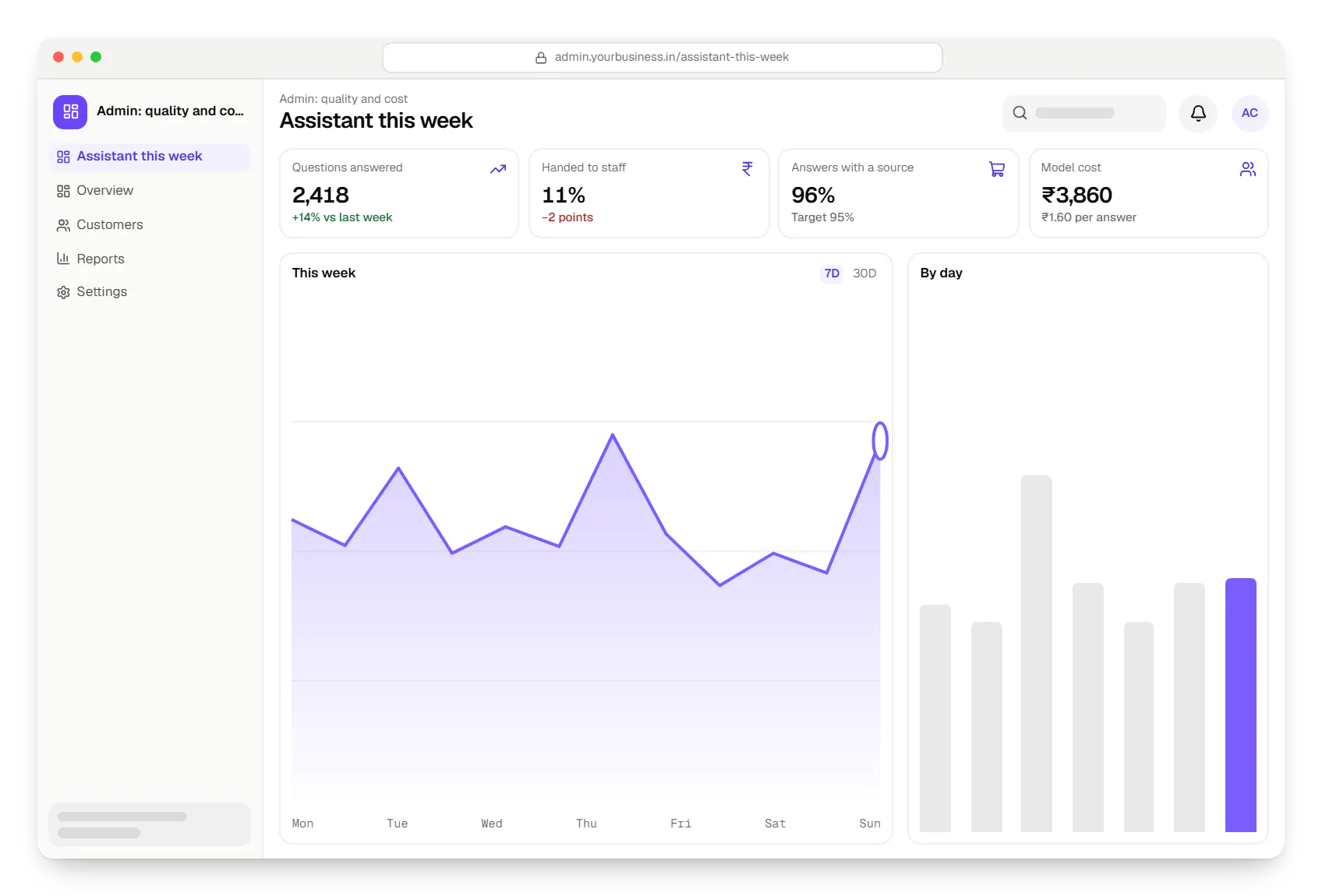Go to Overview in sidebar
Viewport: 1322px width, 896px height.
tap(150, 191)
